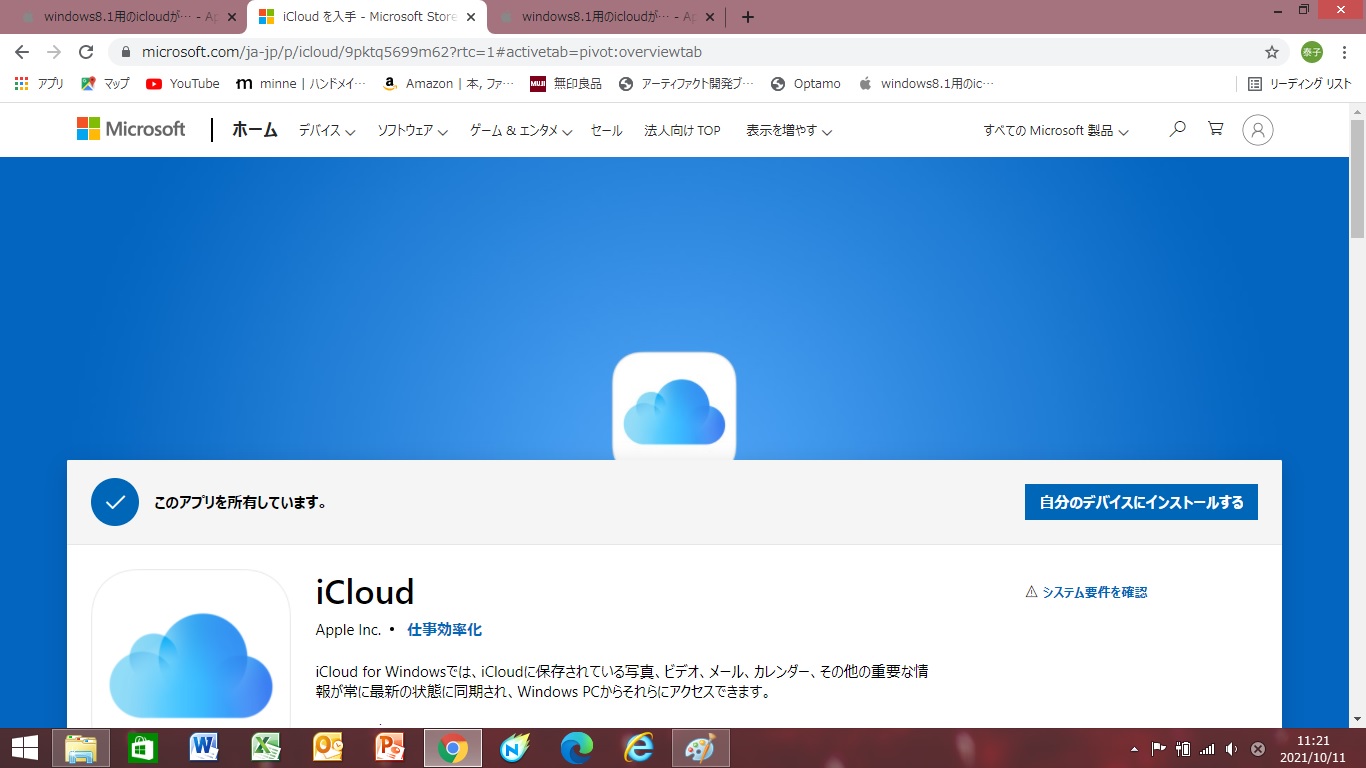This screenshot has width=1366, height=768.
Task: Go to the ホーム store page
Action: tap(255, 130)
